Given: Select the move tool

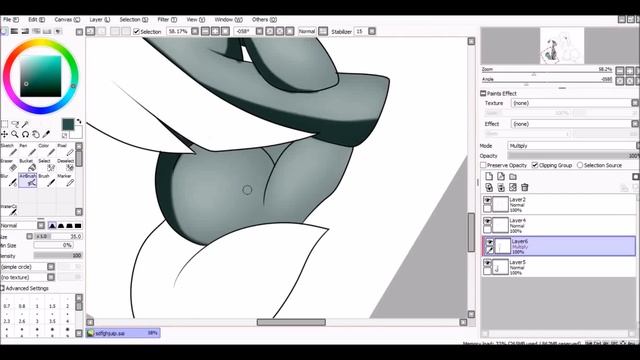Looking at the screenshot, I should (4, 134).
